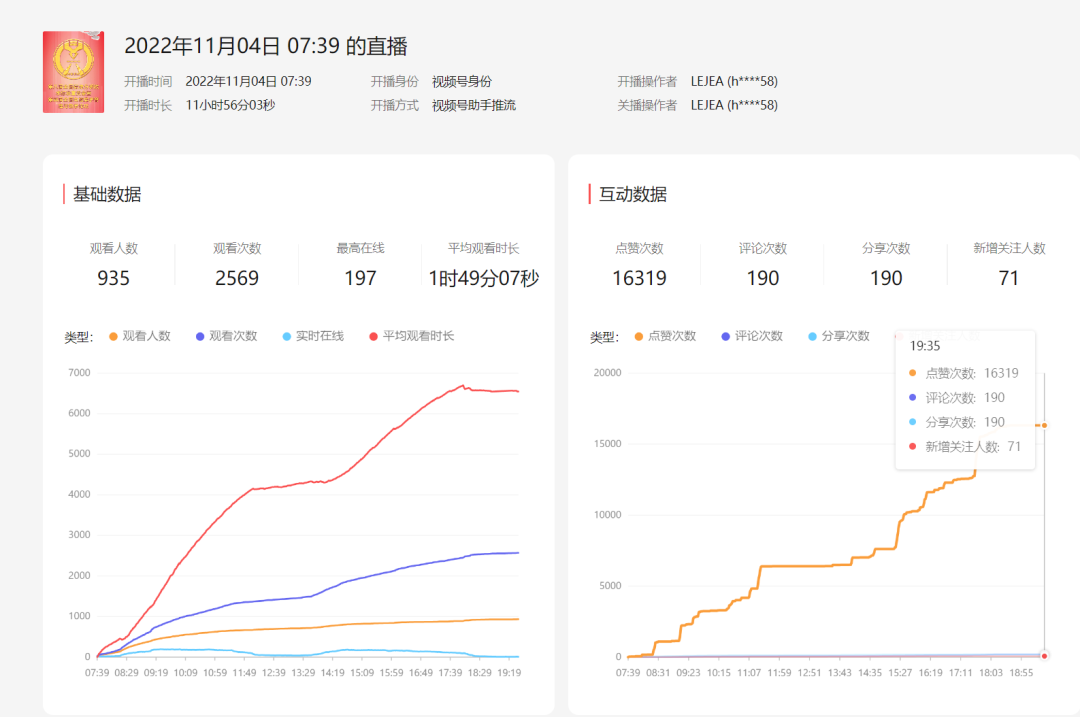Image resolution: width=1080 pixels, height=717 pixels.
Task: Click the live stream cover thumbnail
Action: coord(74,74)
